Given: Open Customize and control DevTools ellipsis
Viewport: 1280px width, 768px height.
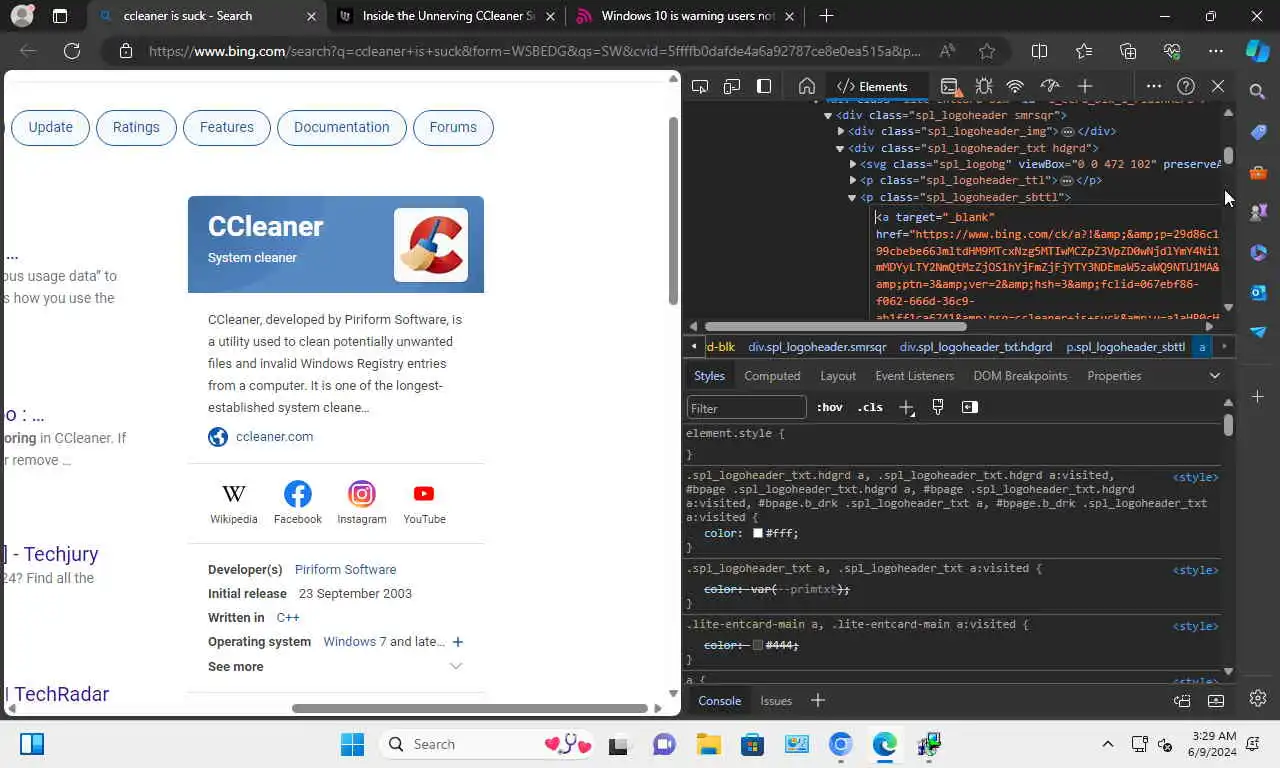Looking at the screenshot, I should (x=1154, y=86).
